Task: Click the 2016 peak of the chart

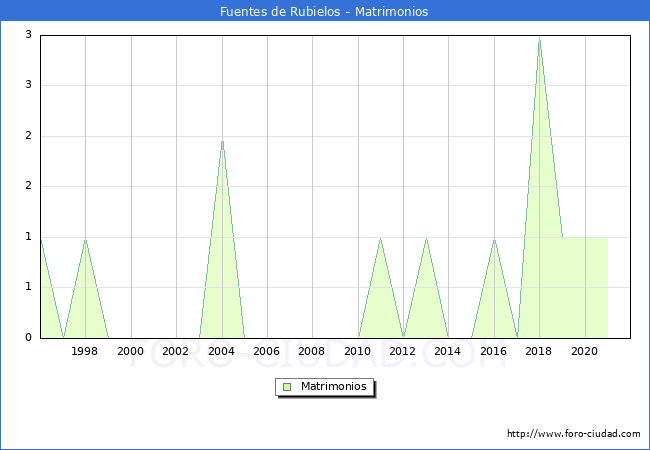Action: (x=494, y=240)
